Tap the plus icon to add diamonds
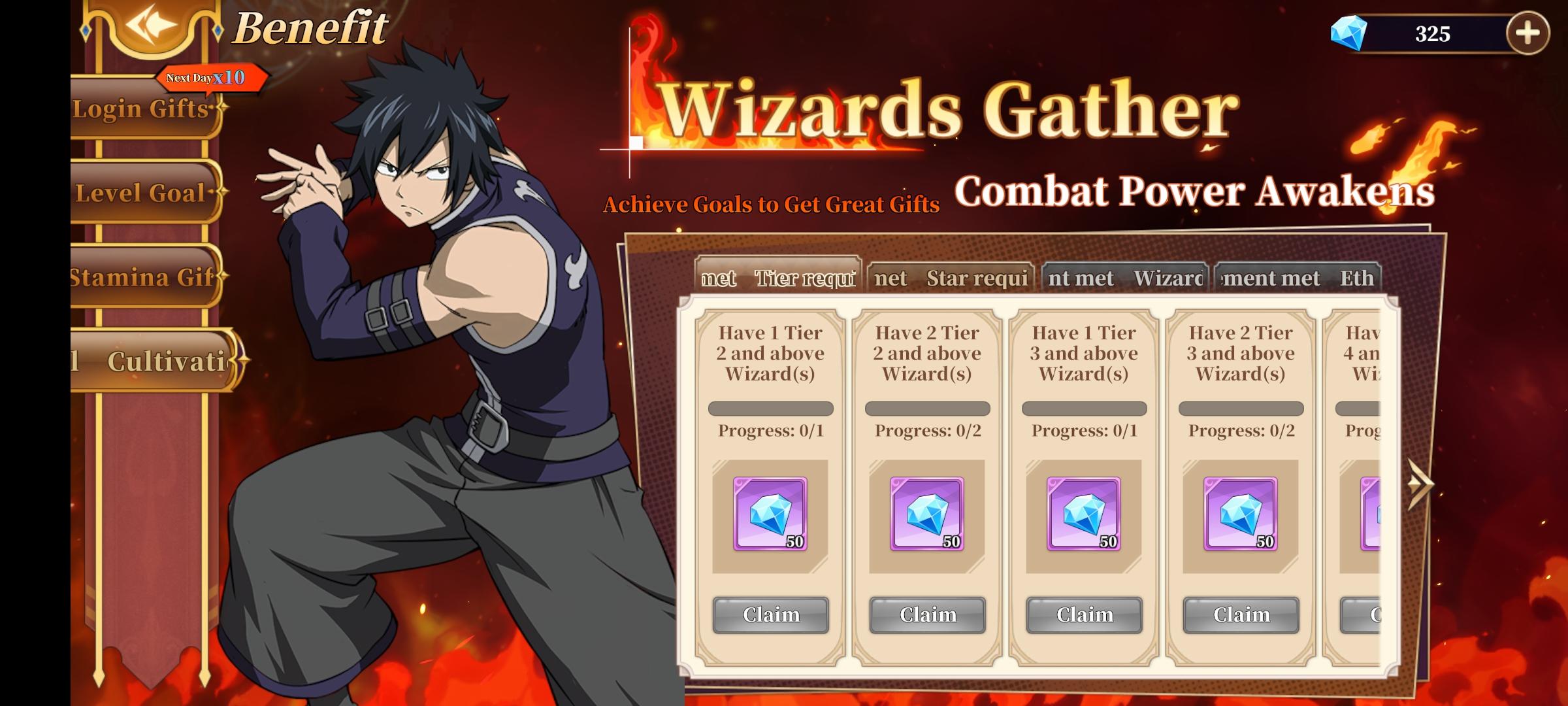1568x706 pixels. point(1527,33)
